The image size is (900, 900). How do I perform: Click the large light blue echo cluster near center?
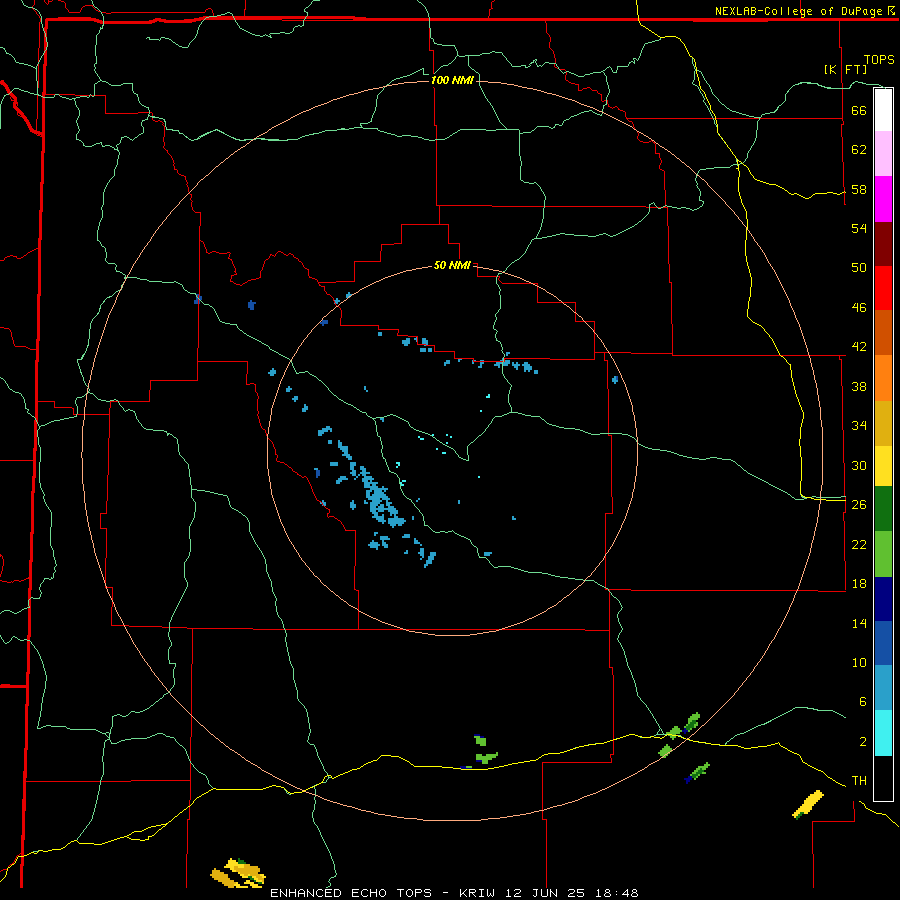377,497
